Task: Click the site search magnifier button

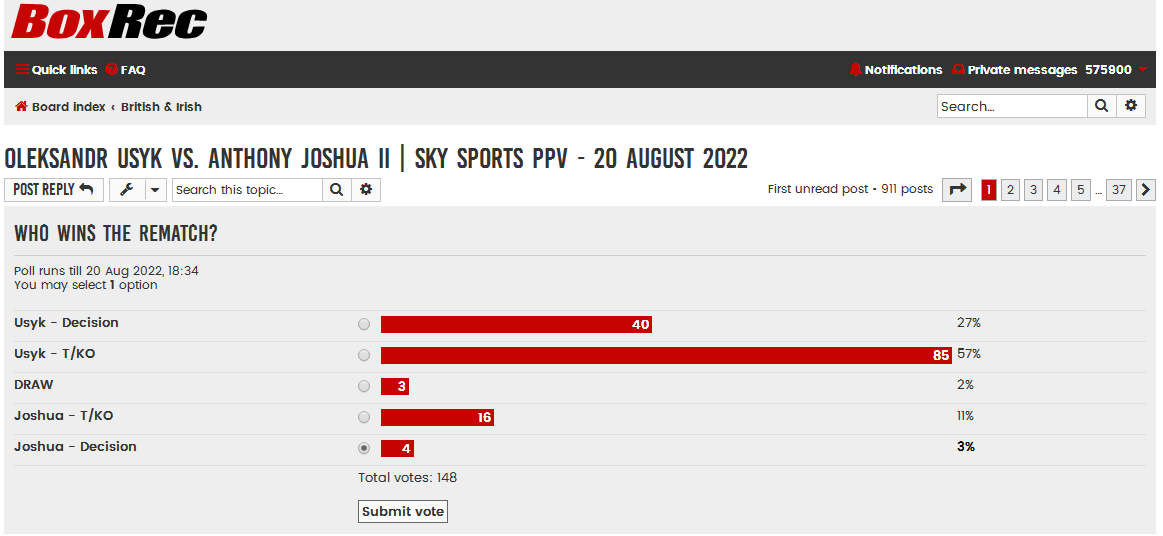Action: click(x=1101, y=106)
